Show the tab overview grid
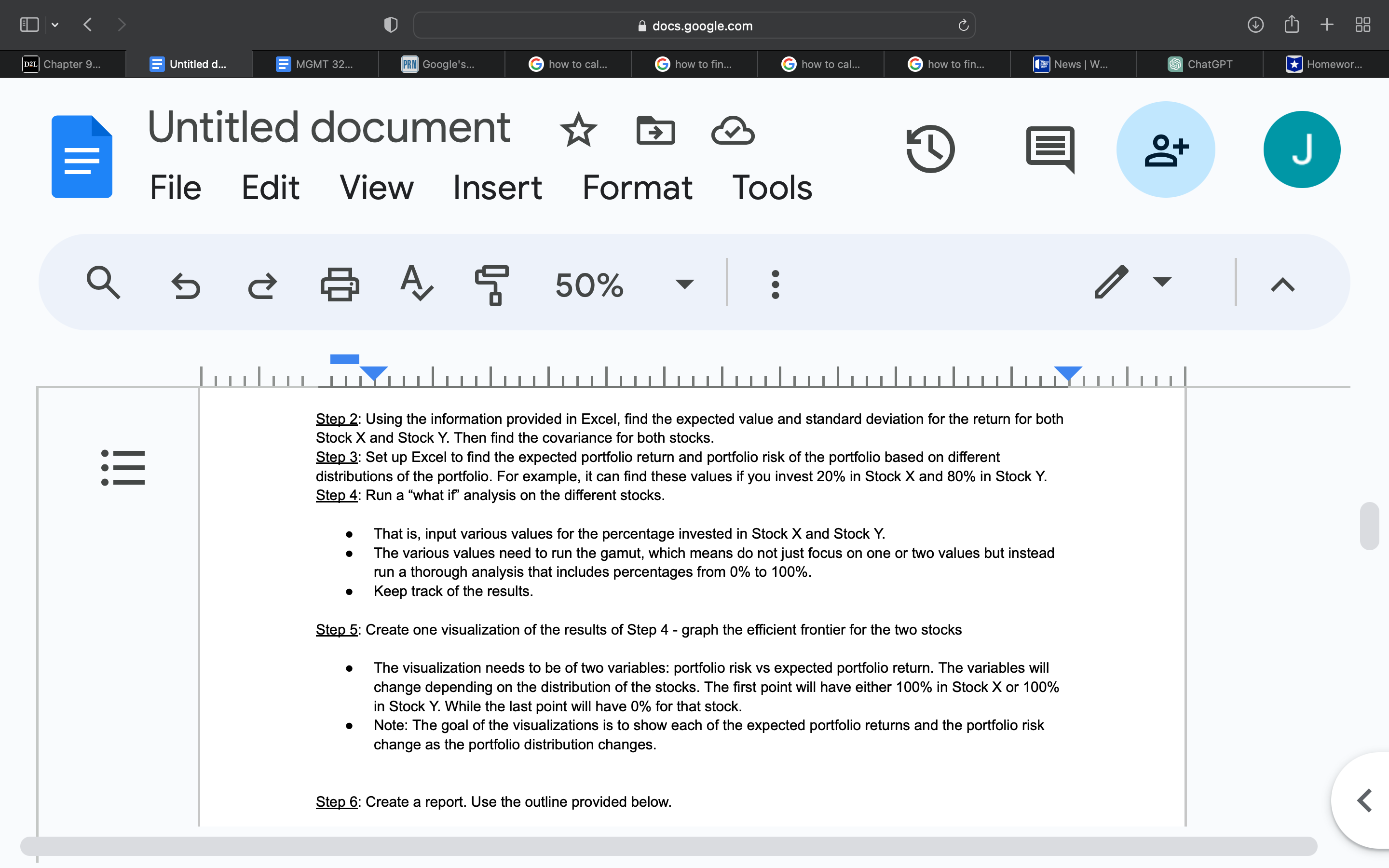This screenshot has width=1389, height=868. tap(1363, 25)
